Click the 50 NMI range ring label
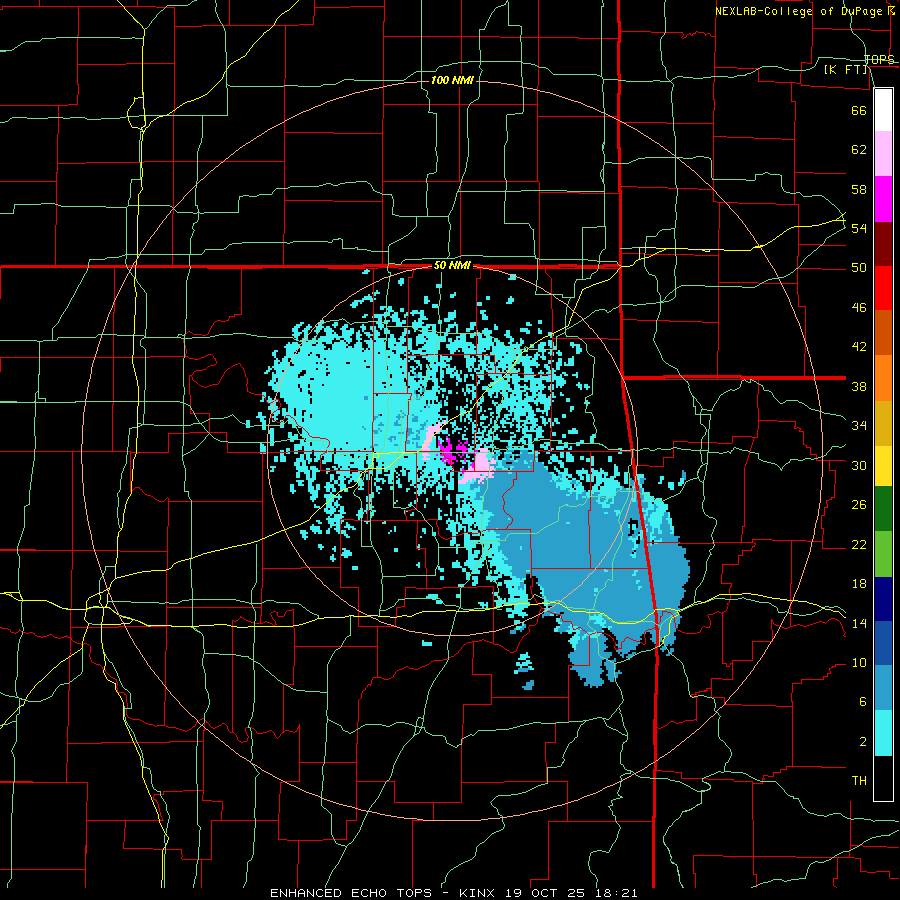The width and height of the screenshot is (900, 900). pyautogui.click(x=452, y=265)
